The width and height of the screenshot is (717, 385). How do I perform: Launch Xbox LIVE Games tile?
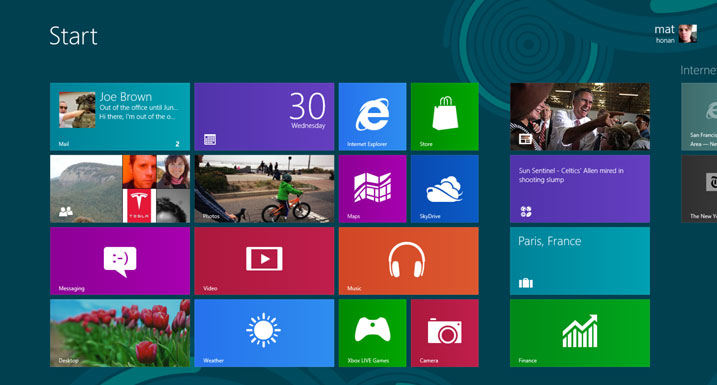372,333
